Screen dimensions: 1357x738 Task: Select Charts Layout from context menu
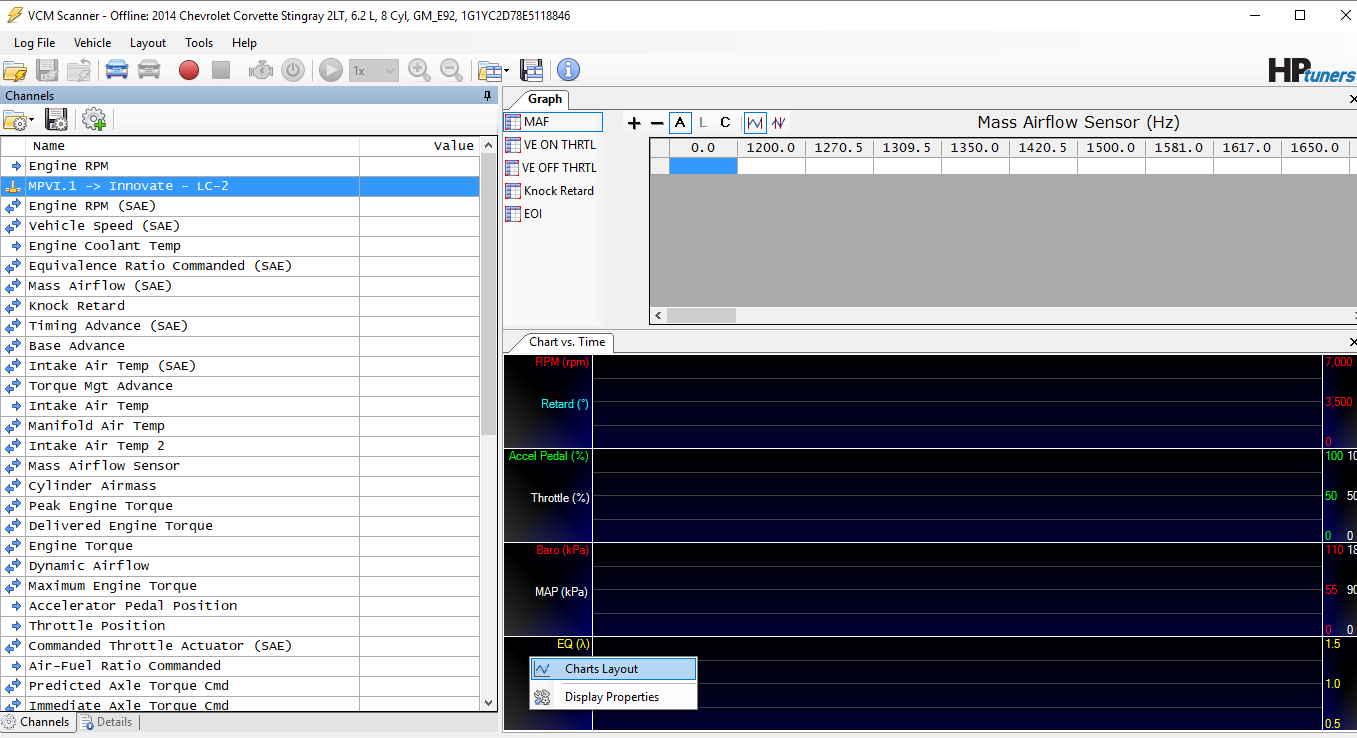(x=601, y=669)
